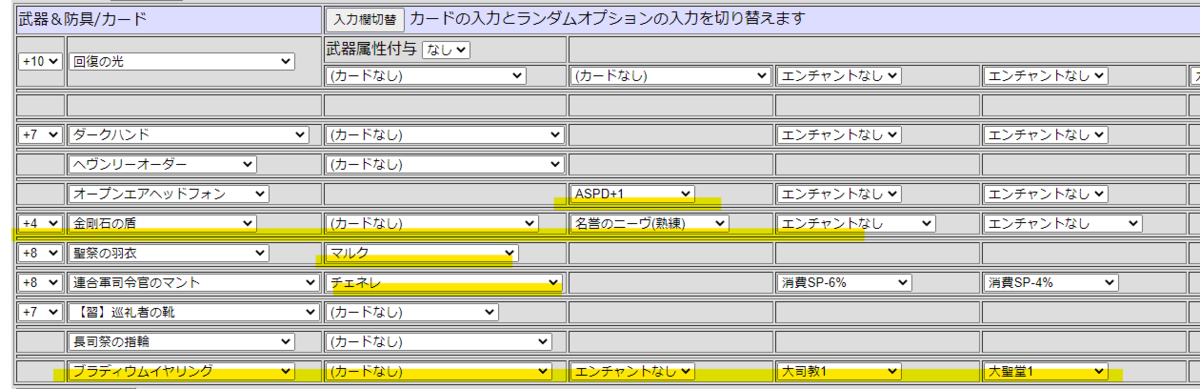Viewport: 1200px width, 389px height.
Task: Open the 連合軍司令官のマント dropdown
Action: 194,283
